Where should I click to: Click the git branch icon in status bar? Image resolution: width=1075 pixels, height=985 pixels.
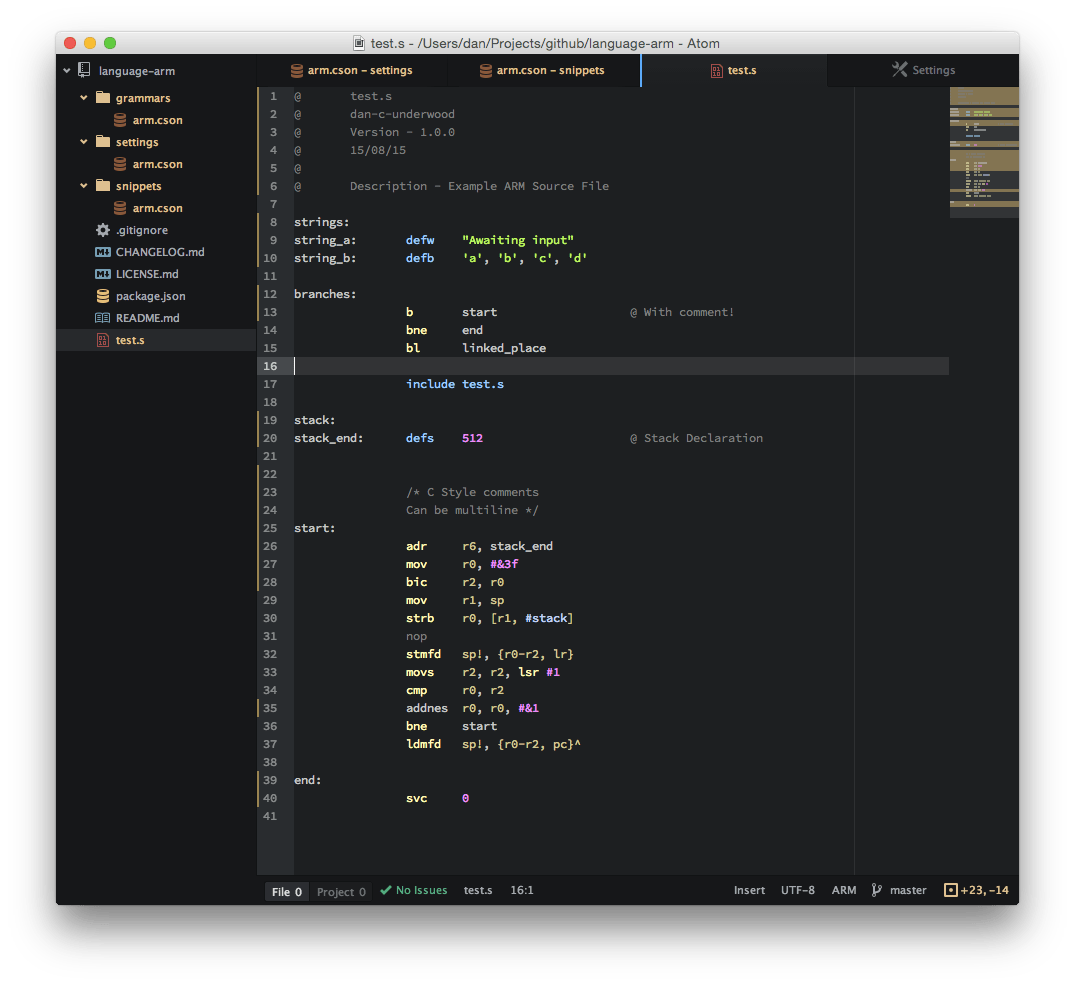pos(876,890)
